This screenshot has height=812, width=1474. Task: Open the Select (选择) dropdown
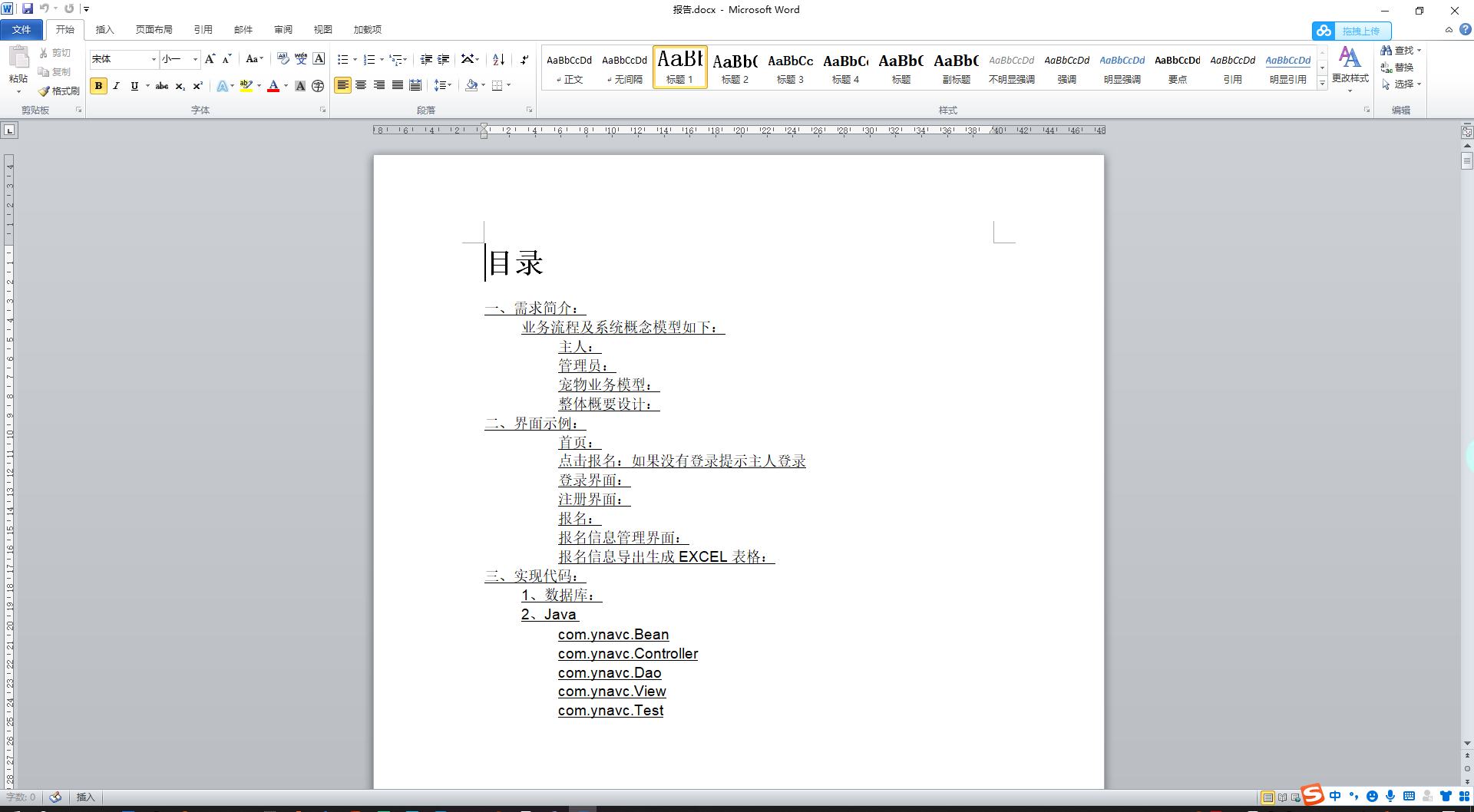(x=1402, y=84)
